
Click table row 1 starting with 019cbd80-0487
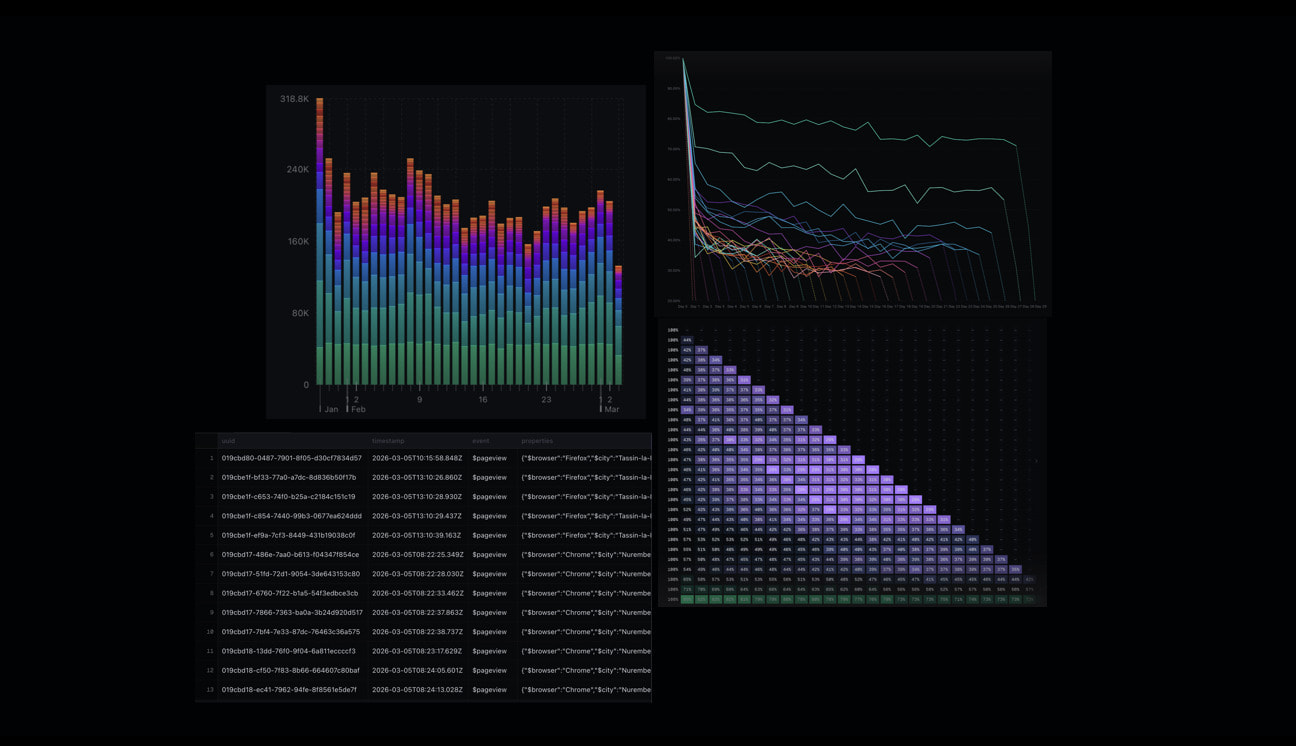pyautogui.click(x=300, y=458)
